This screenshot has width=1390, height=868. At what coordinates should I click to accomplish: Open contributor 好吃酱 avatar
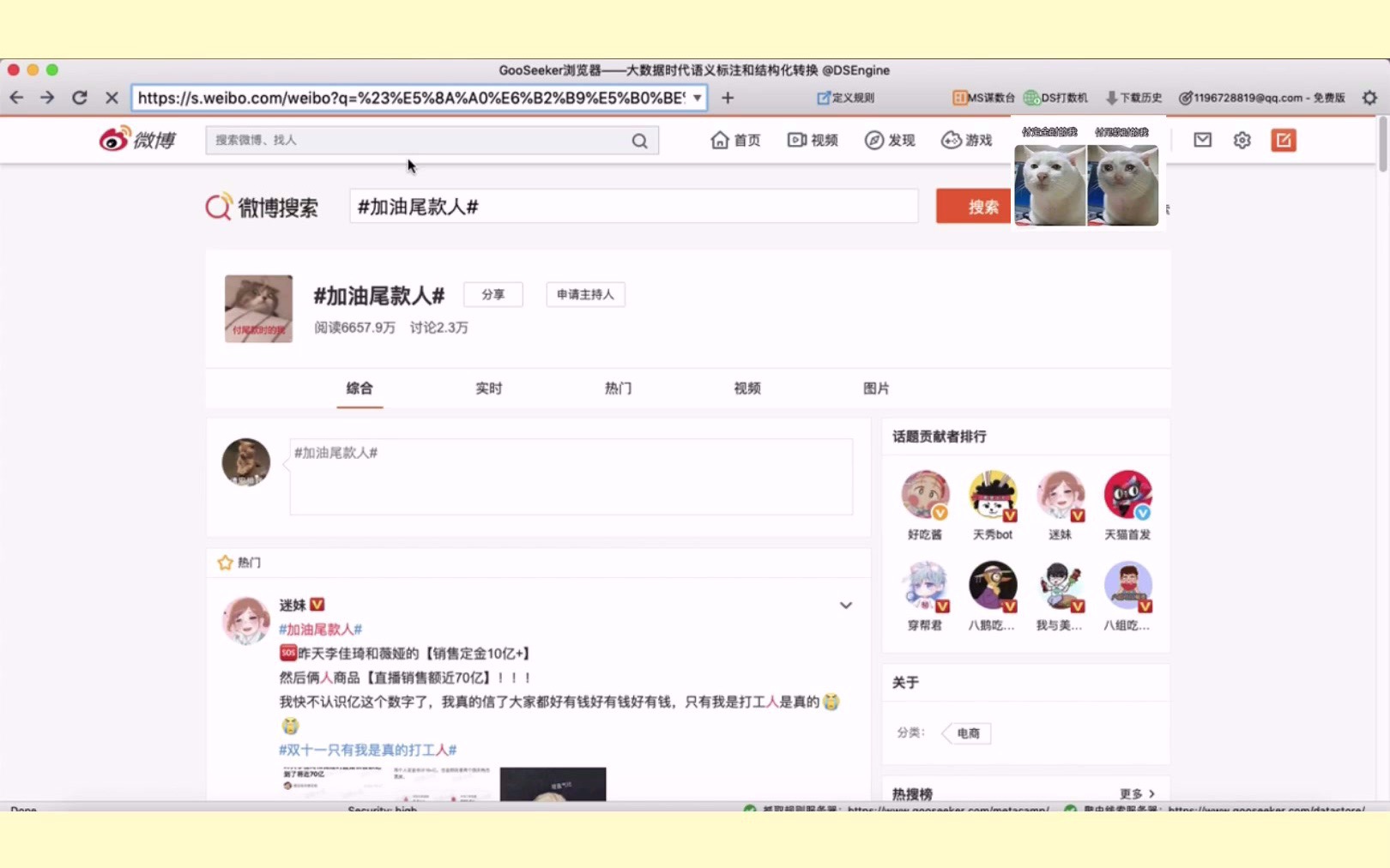point(925,495)
